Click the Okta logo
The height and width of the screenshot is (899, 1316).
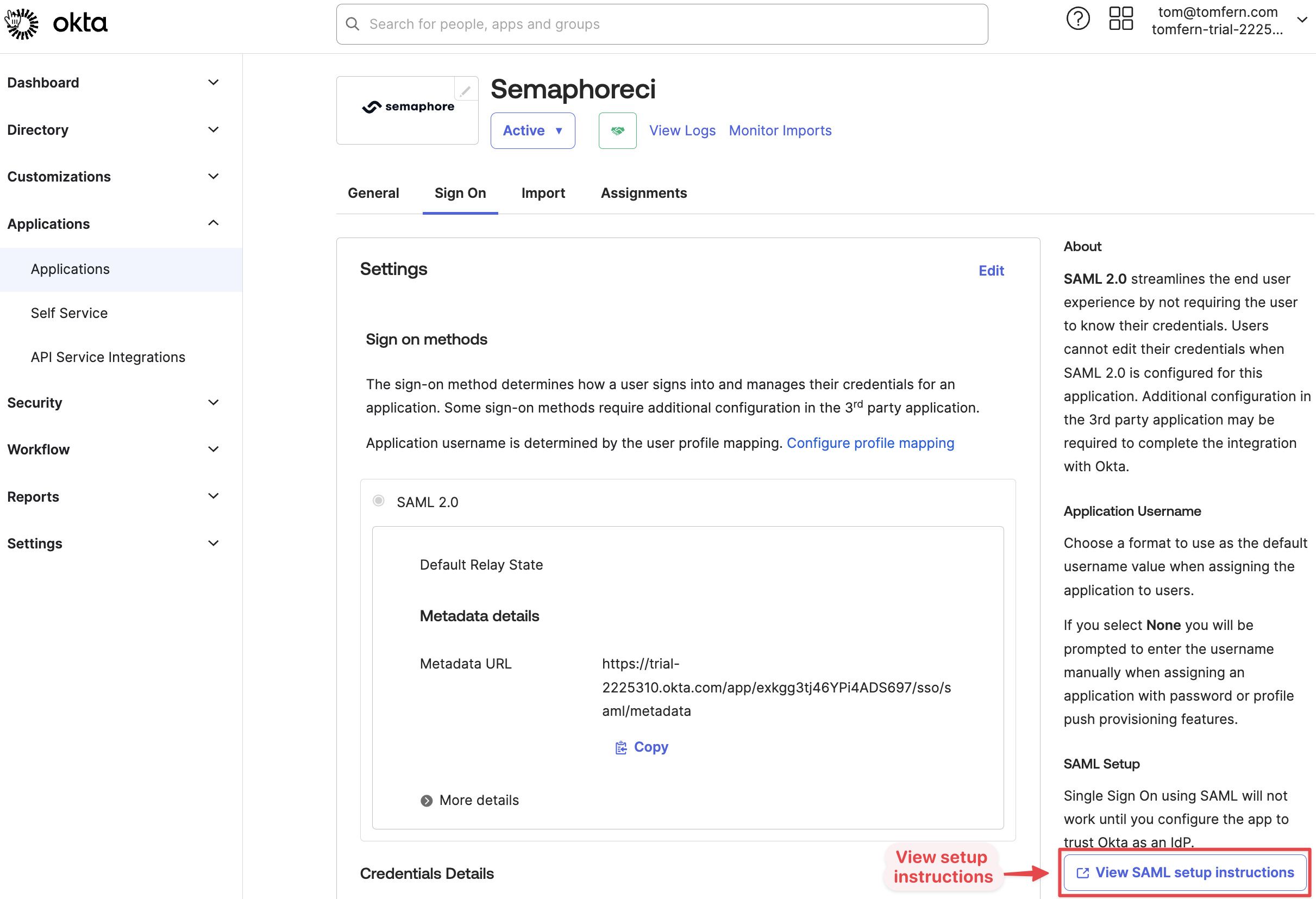tap(56, 24)
